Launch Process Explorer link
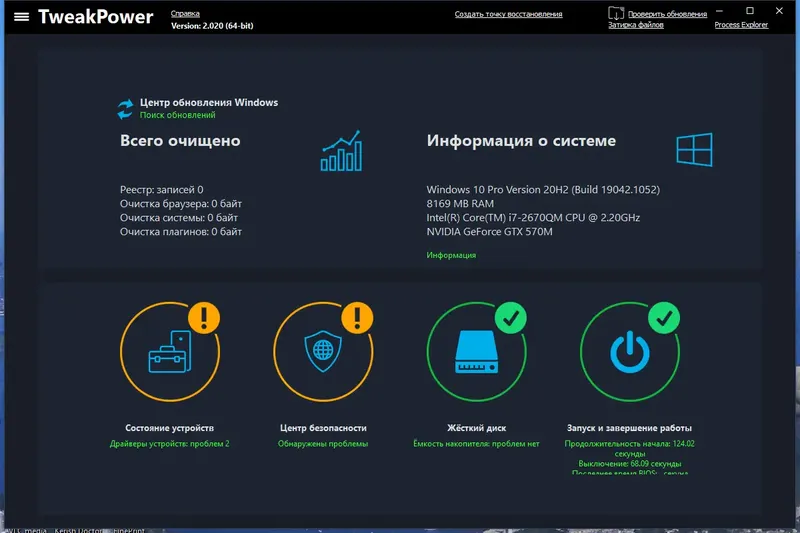 [x=741, y=24]
